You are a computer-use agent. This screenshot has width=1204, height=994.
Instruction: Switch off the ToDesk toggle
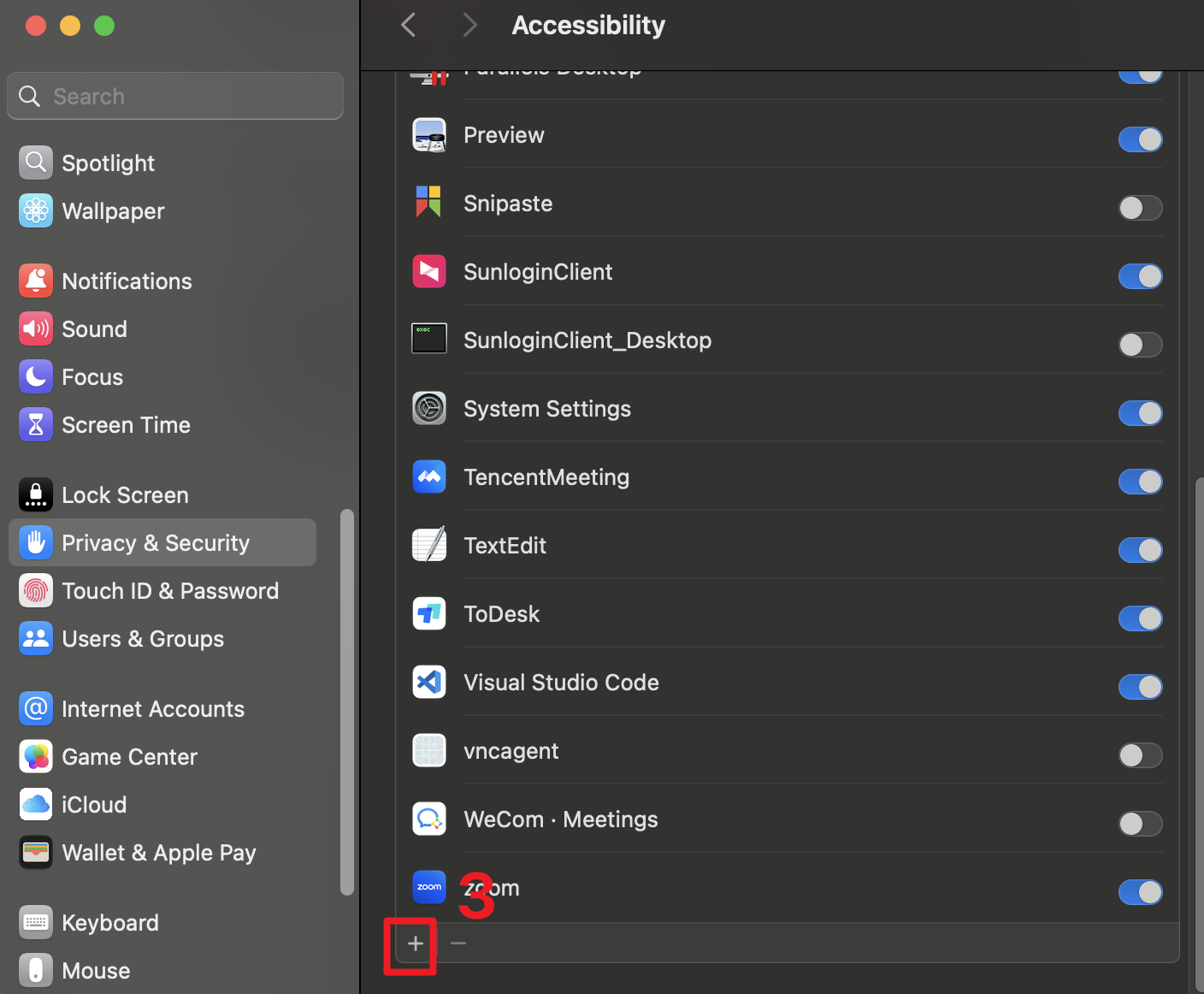[1141, 618]
